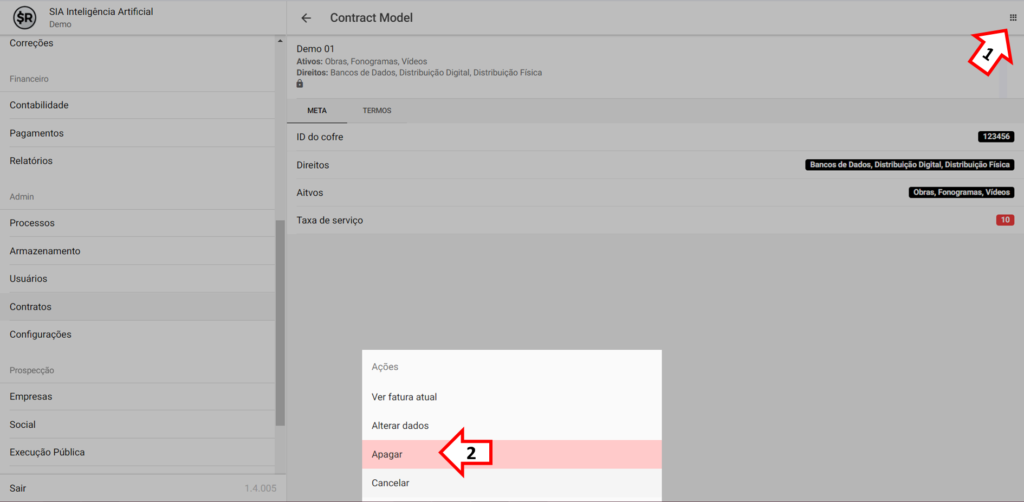Click Sair to log out

[19, 488]
